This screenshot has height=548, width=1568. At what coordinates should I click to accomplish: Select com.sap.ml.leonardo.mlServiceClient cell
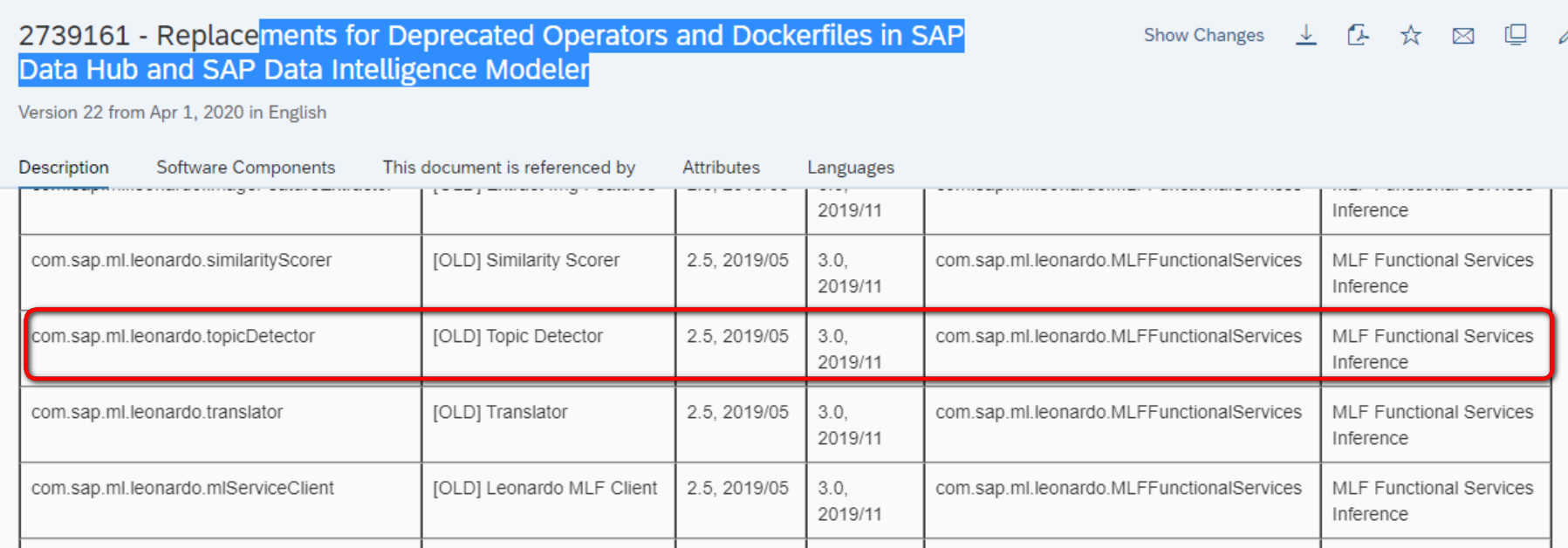[221, 500]
